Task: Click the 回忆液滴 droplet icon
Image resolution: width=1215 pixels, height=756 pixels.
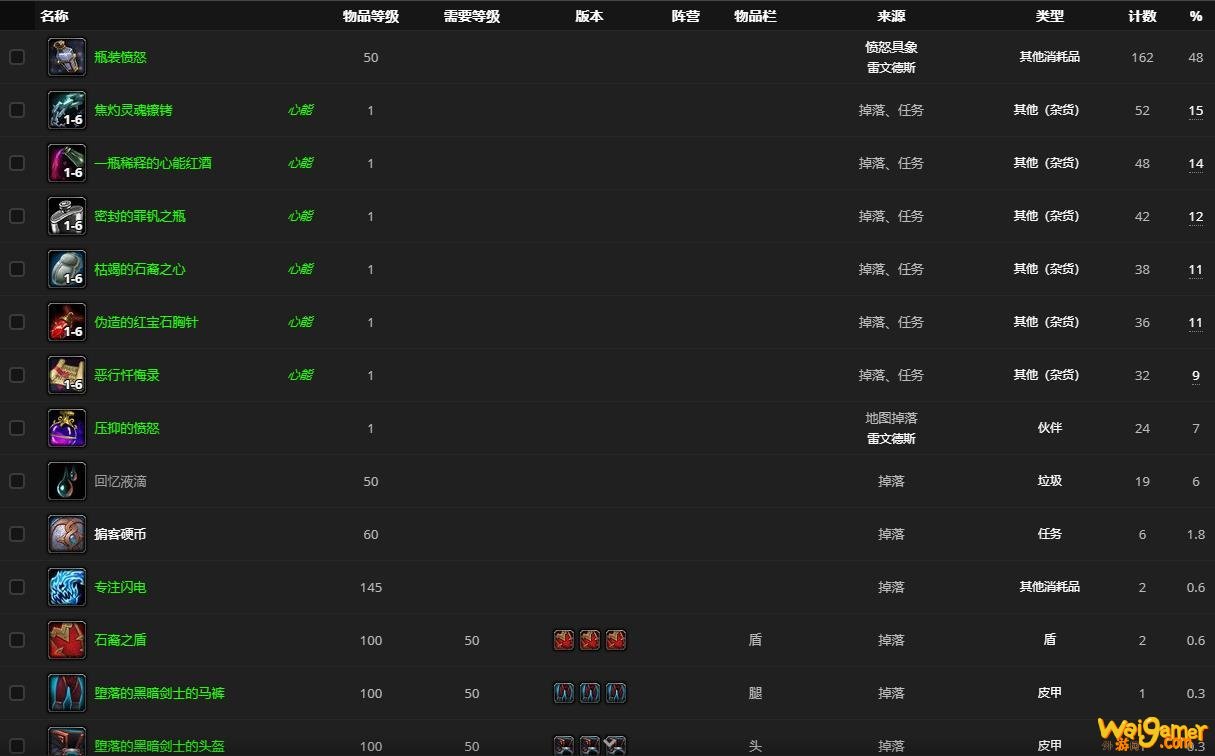Action: [x=67, y=481]
